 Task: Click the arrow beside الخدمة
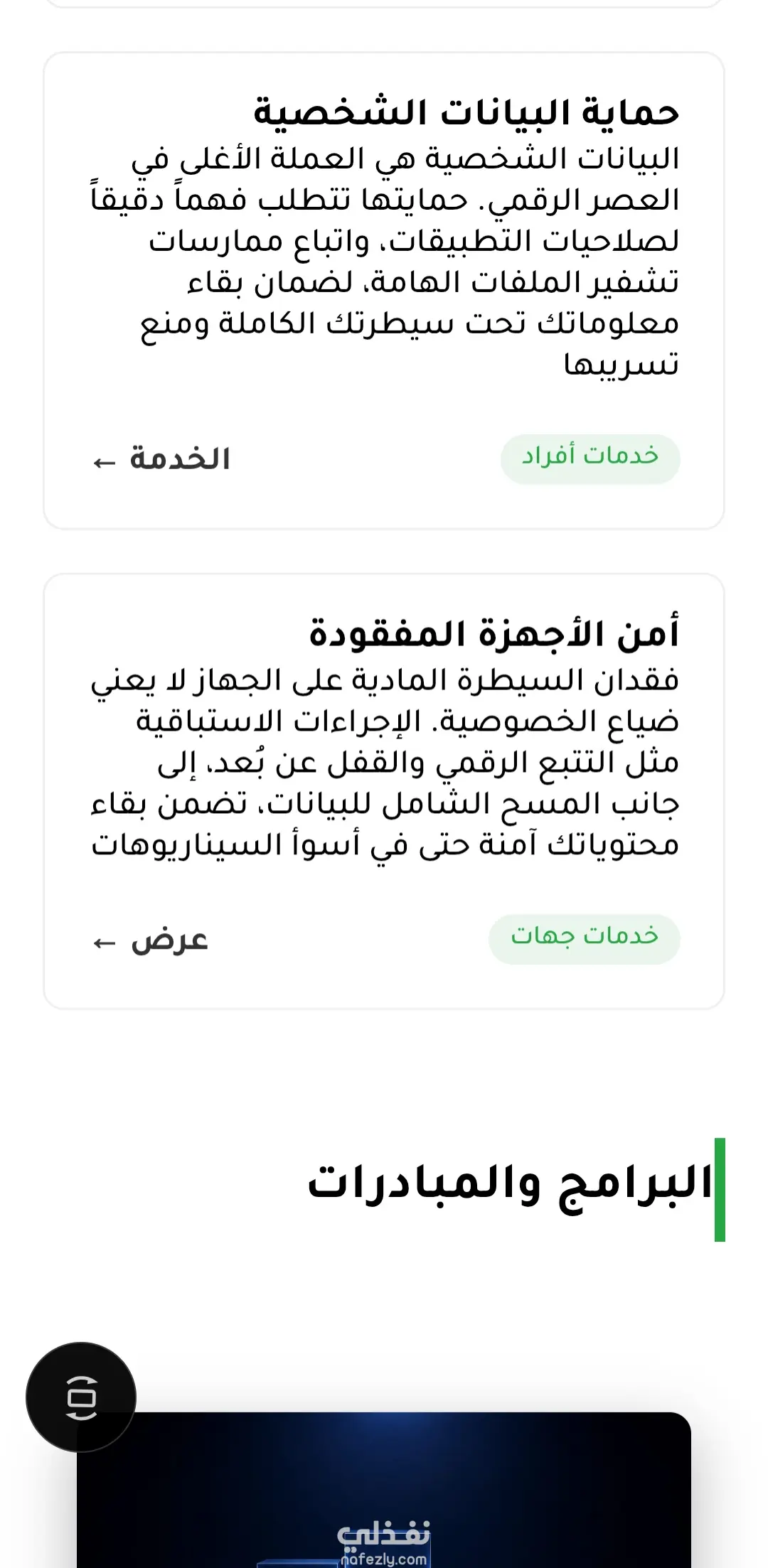click(104, 463)
